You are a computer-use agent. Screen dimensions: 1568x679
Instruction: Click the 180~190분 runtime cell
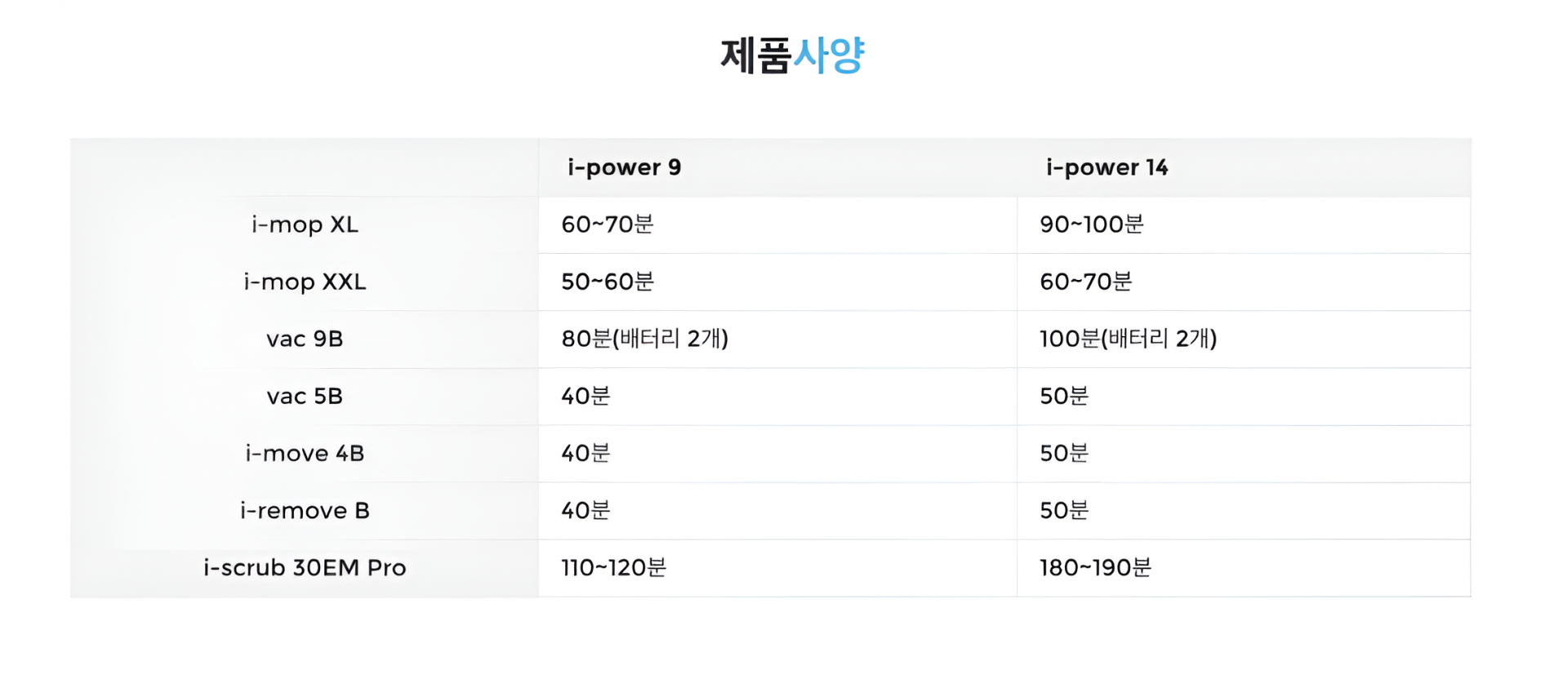1095,567
